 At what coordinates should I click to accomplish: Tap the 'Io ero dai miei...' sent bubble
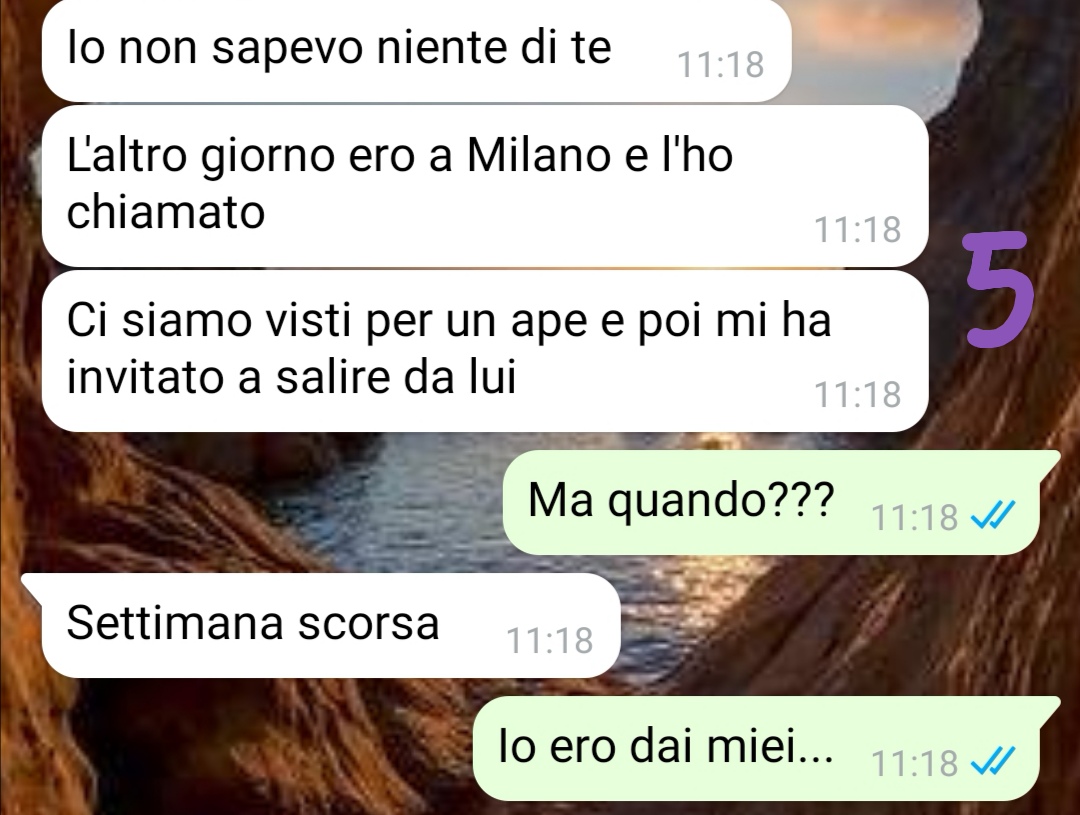coord(766,748)
